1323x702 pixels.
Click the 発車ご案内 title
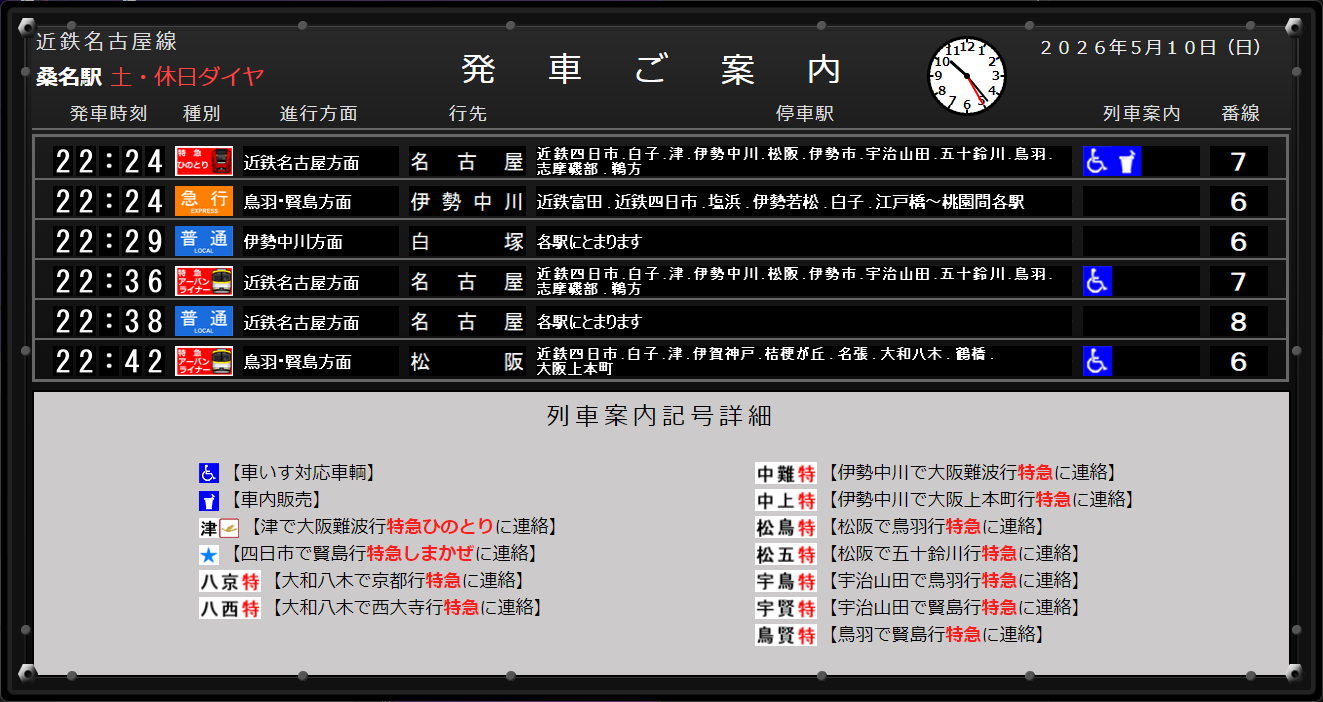(652, 69)
